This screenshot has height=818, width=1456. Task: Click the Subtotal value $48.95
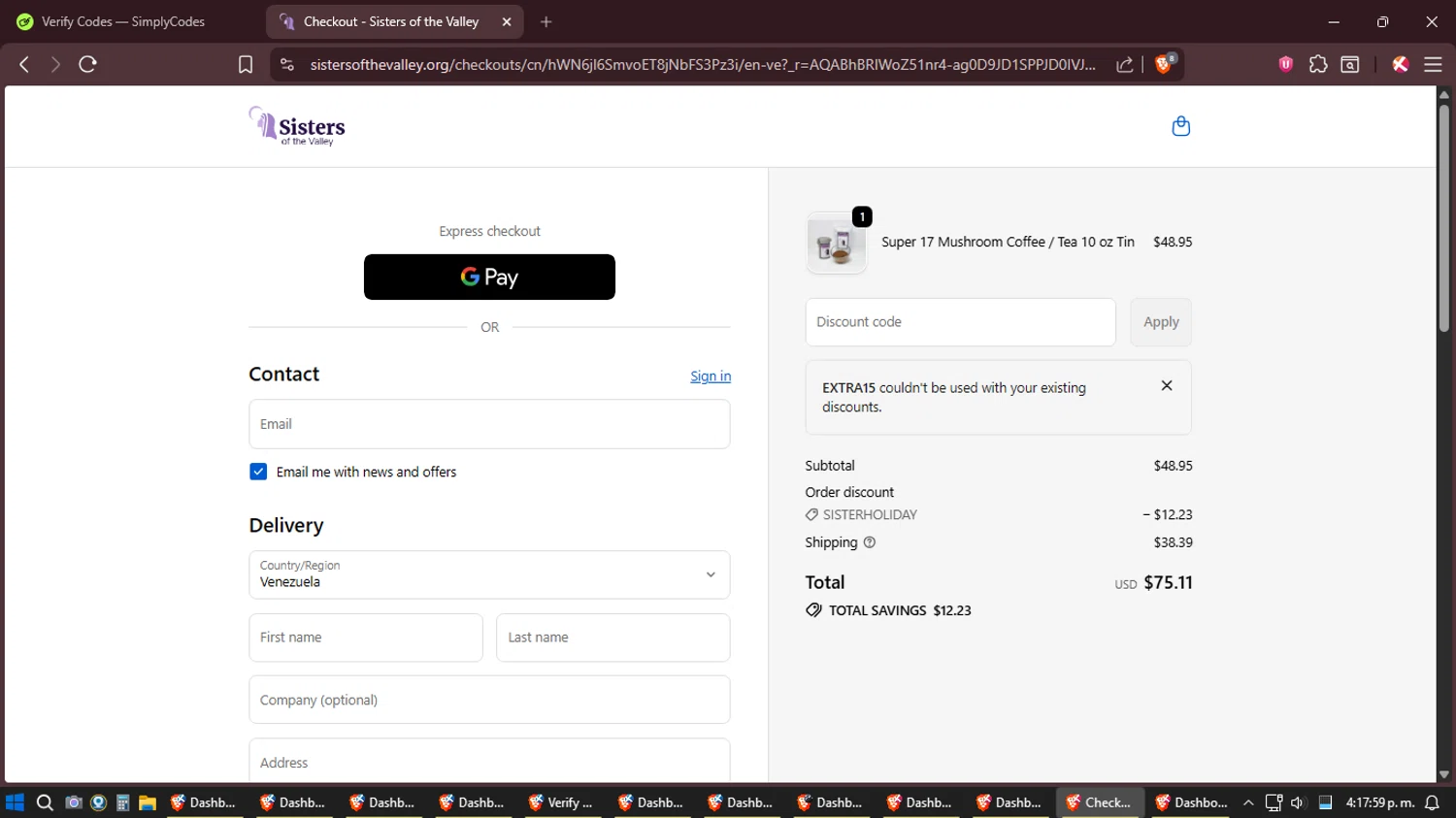click(x=1173, y=466)
